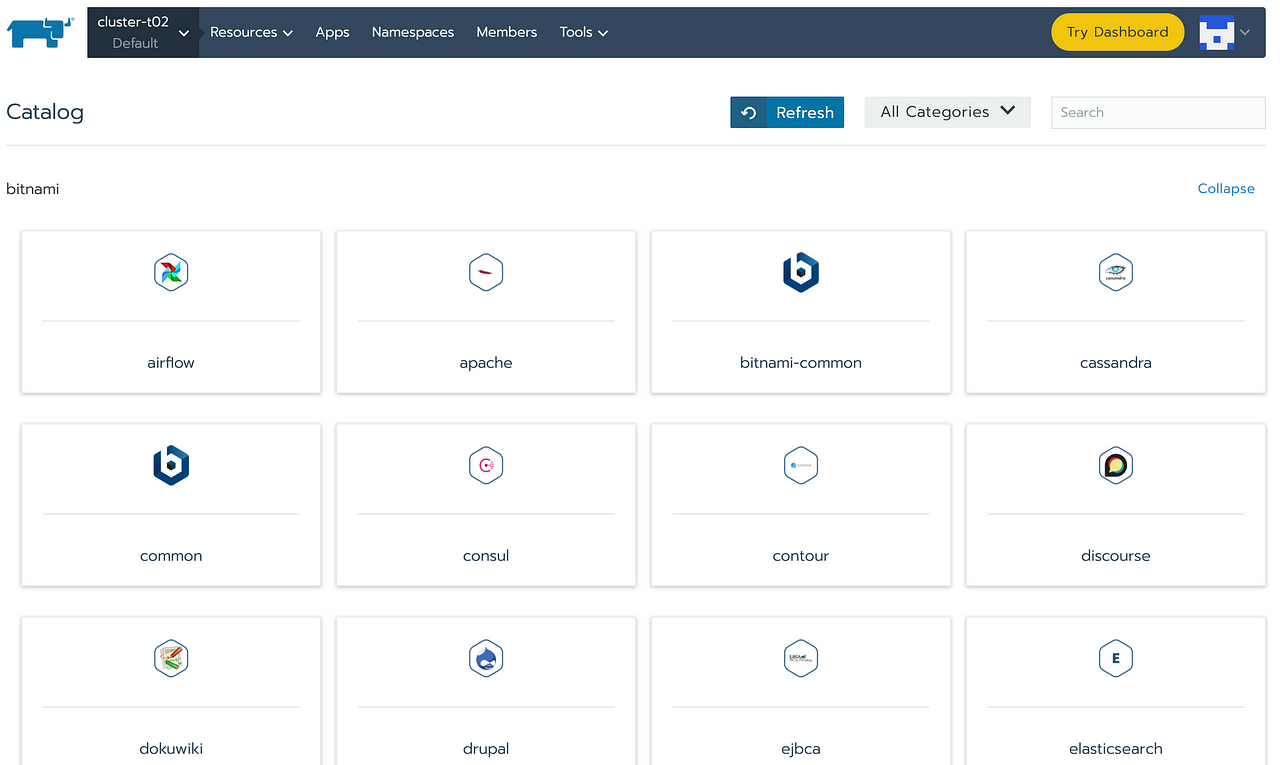Open the dokuwiki chart icon
The image size is (1280, 765).
point(171,658)
